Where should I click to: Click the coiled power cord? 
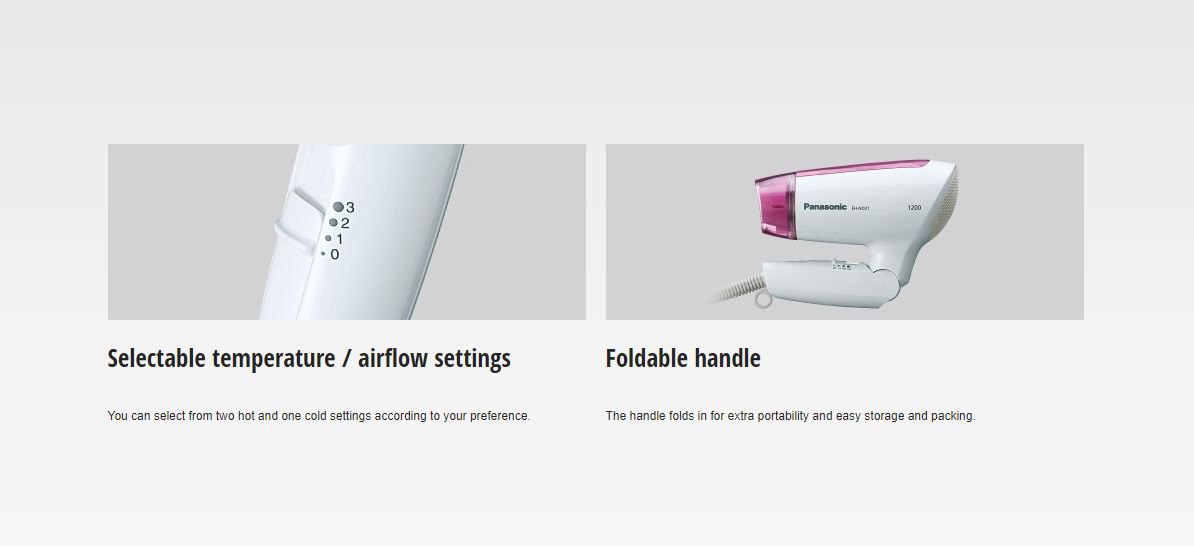[x=739, y=289]
